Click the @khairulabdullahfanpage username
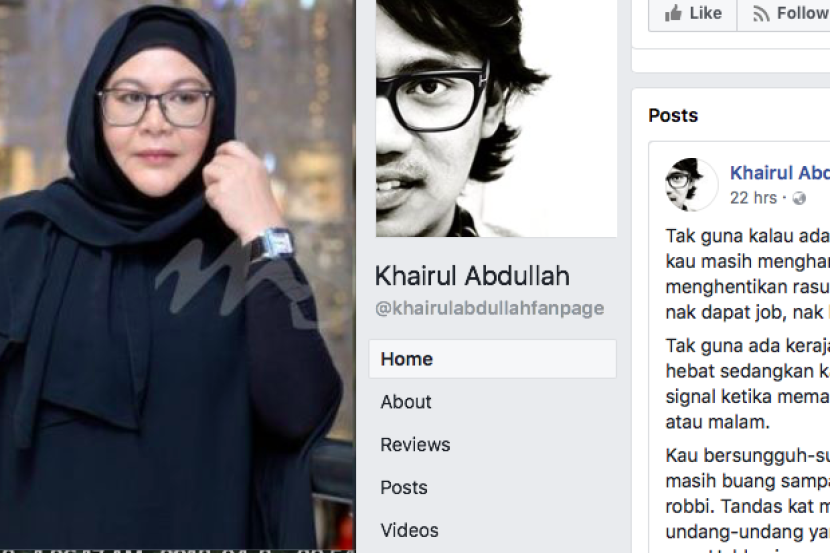This screenshot has width=830, height=553. pos(490,308)
